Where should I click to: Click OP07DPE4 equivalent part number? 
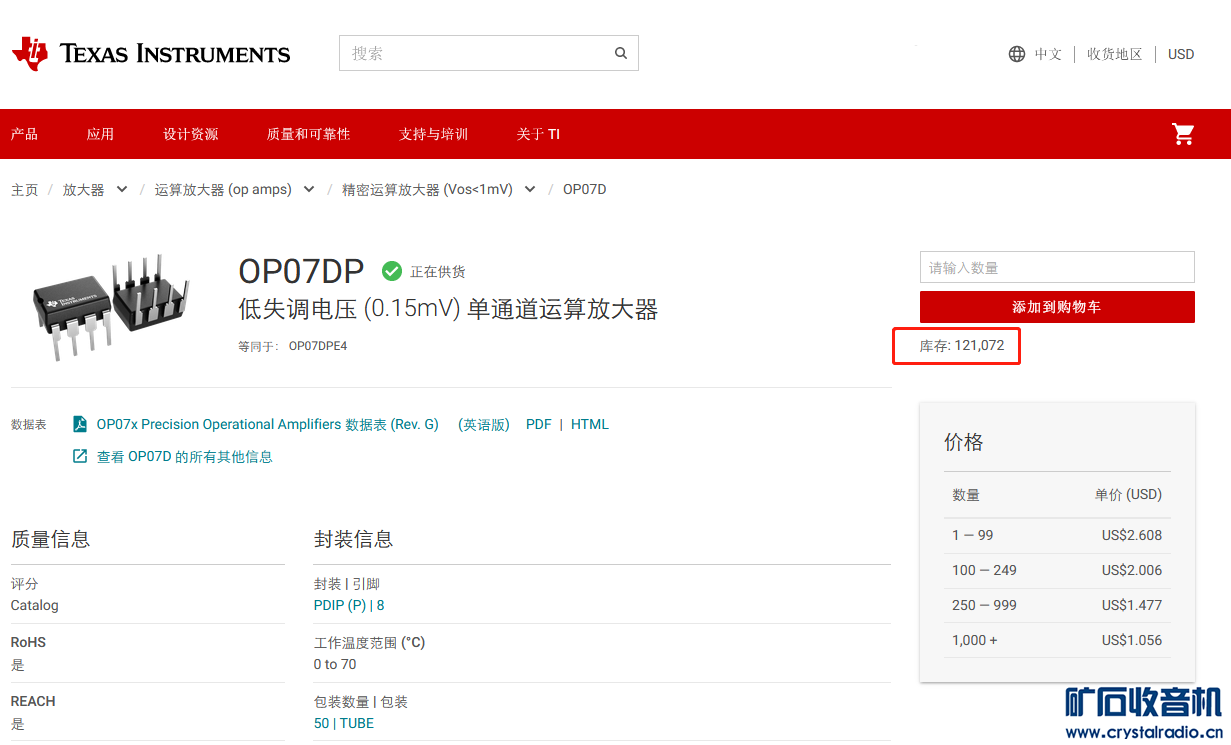pos(318,346)
